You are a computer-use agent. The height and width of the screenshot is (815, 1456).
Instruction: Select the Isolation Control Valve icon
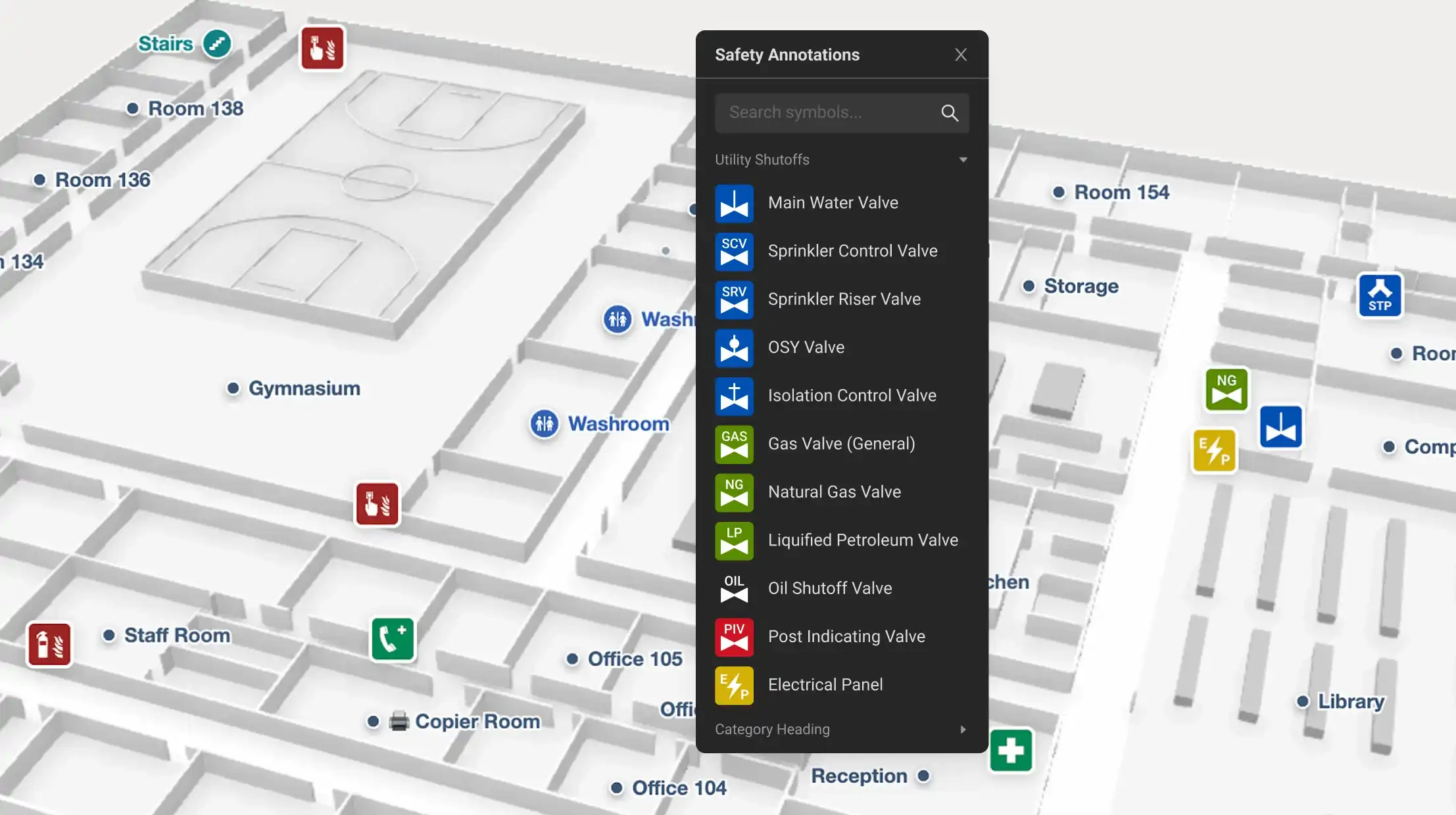pos(734,395)
